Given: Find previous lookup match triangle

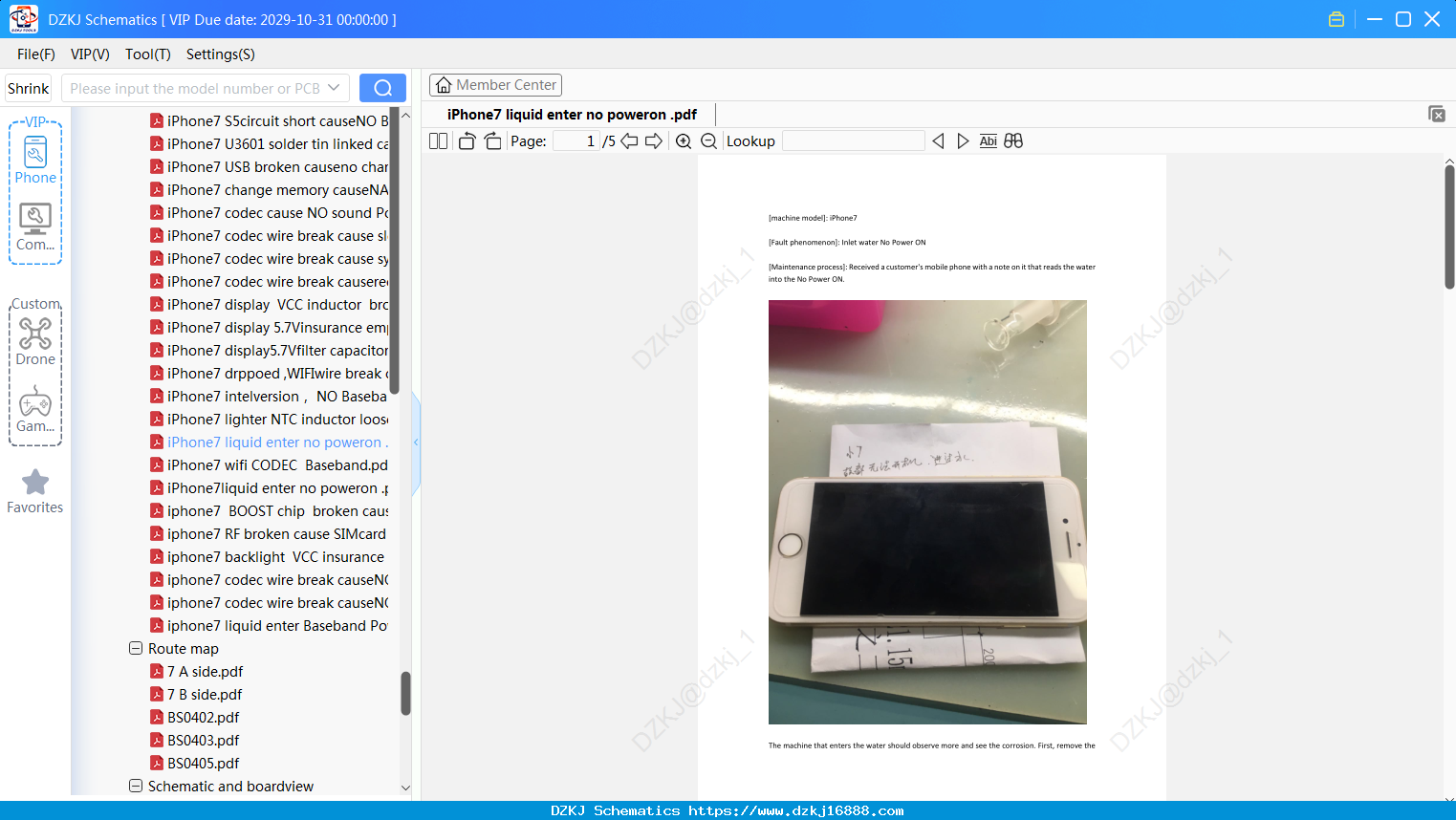Looking at the screenshot, I should click(938, 141).
